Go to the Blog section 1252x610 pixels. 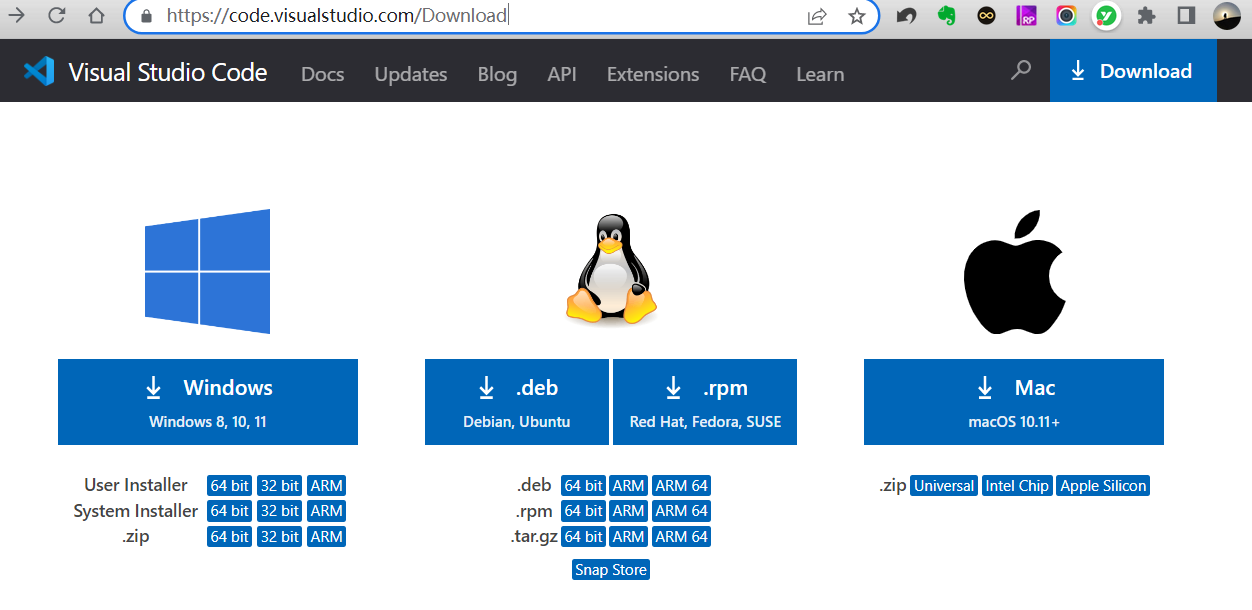[x=497, y=74]
